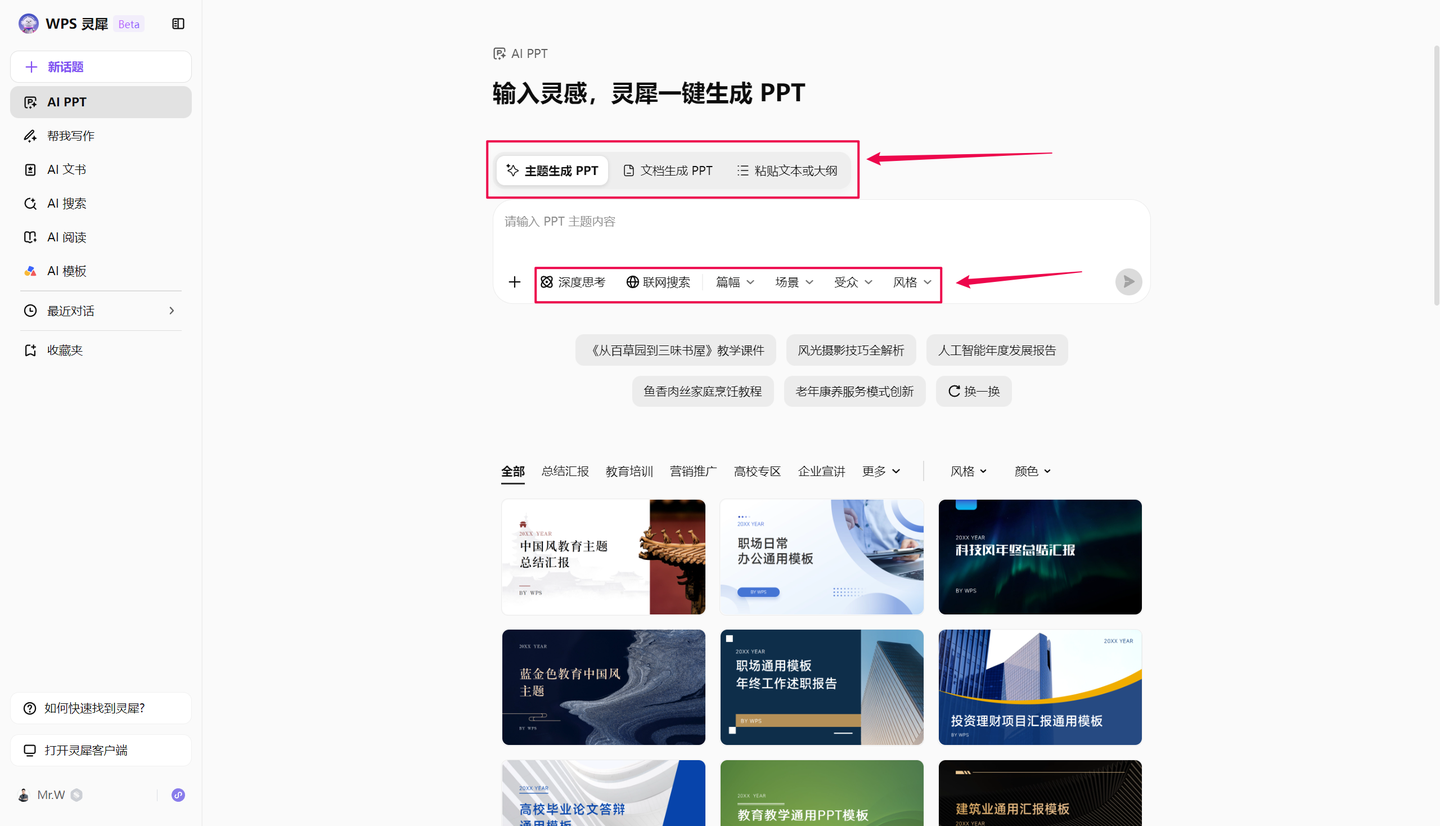Click the purple icon beside Mr.W
This screenshot has height=826, width=1440.
[178, 795]
